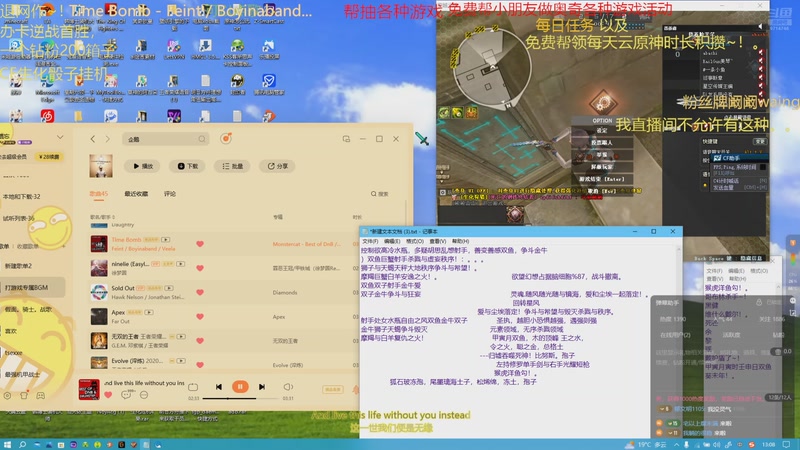Open 在线用户(2) tab in danmu assistant
The height and width of the screenshot is (450, 800).
674,335
